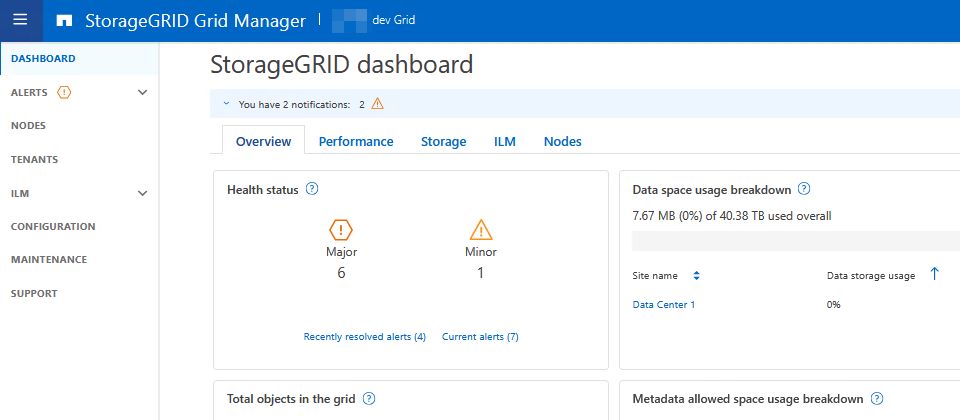This screenshot has width=960, height=420.
Task: Open Health status help icon
Action: pos(312,189)
